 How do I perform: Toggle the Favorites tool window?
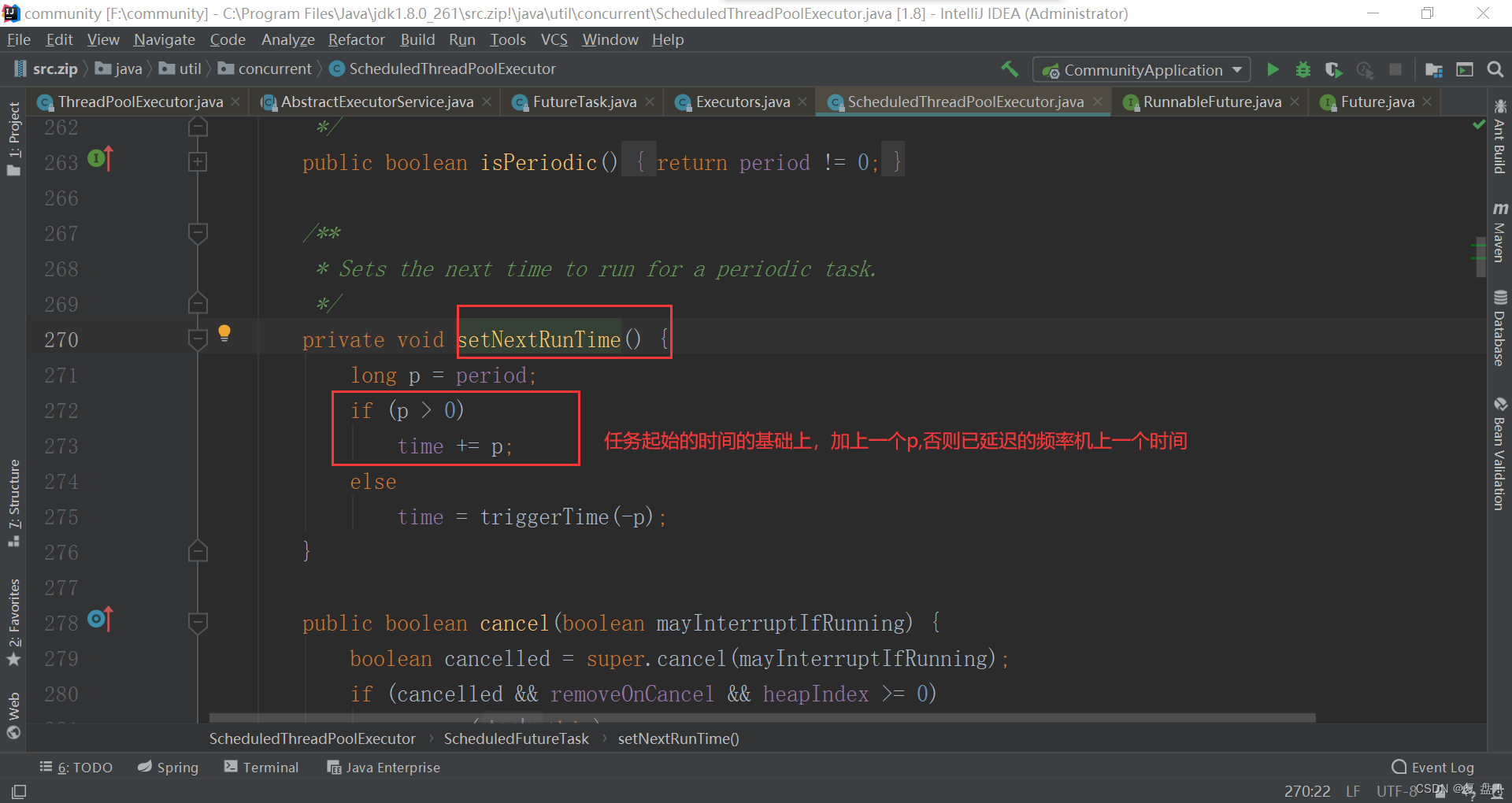pos(13,622)
